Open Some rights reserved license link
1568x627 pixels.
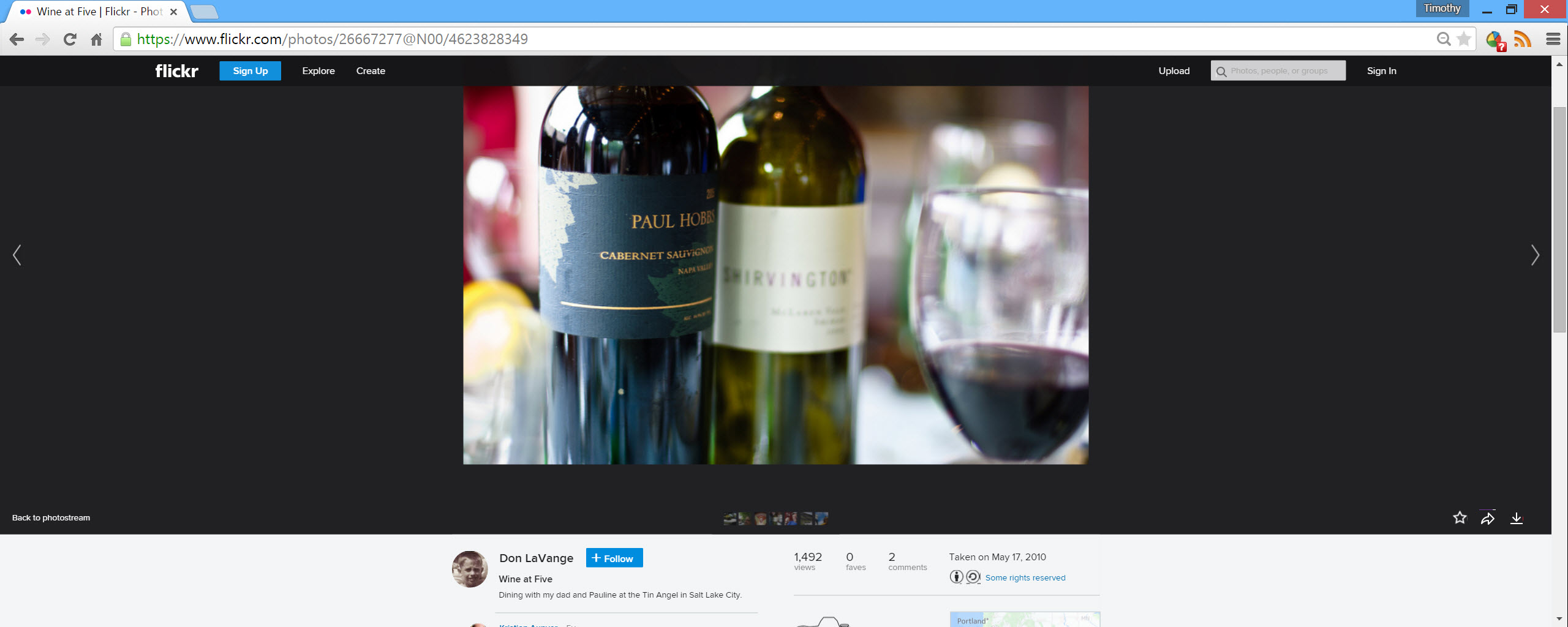click(1025, 577)
